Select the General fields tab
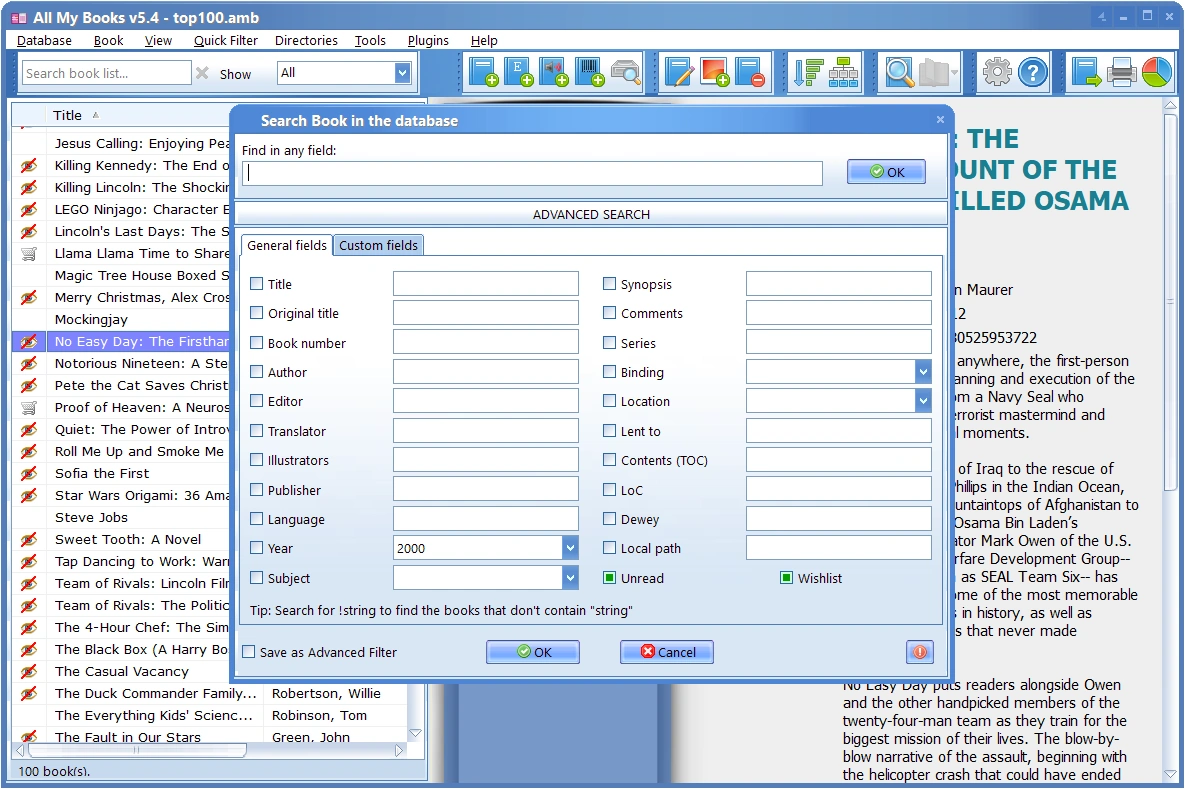Screen dimensions: 1185x789 tap(287, 245)
